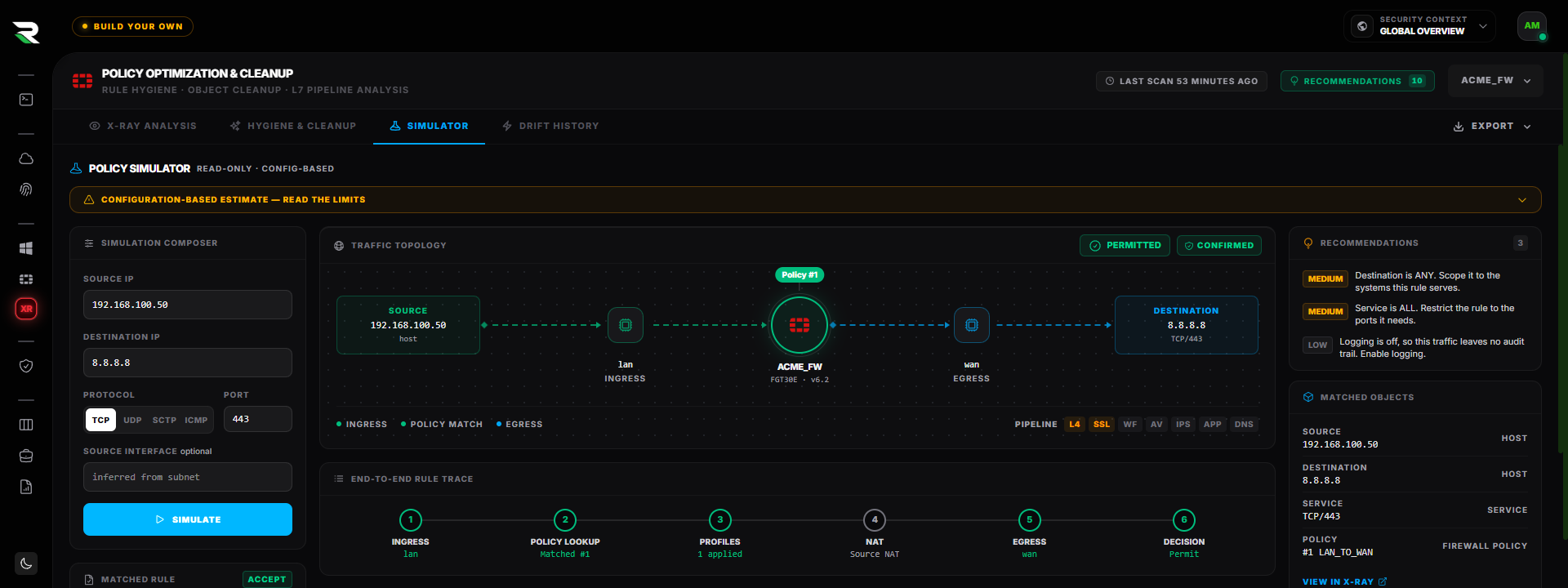Click trace step 3 Profiles circle

[x=720, y=520]
